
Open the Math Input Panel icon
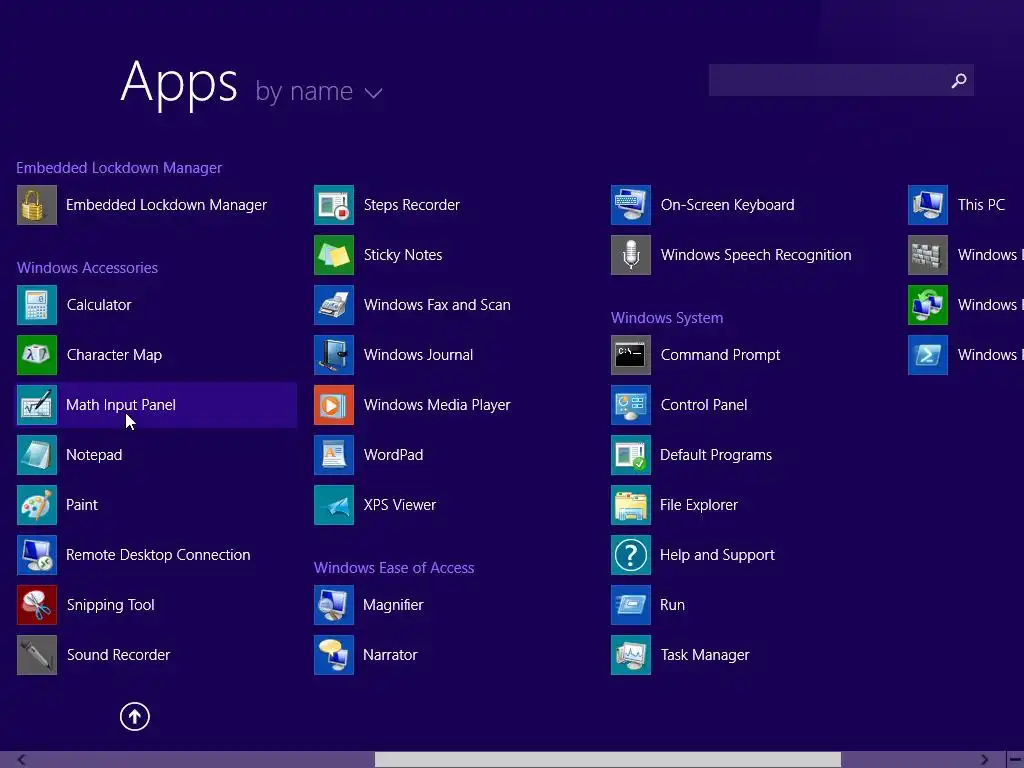click(37, 405)
